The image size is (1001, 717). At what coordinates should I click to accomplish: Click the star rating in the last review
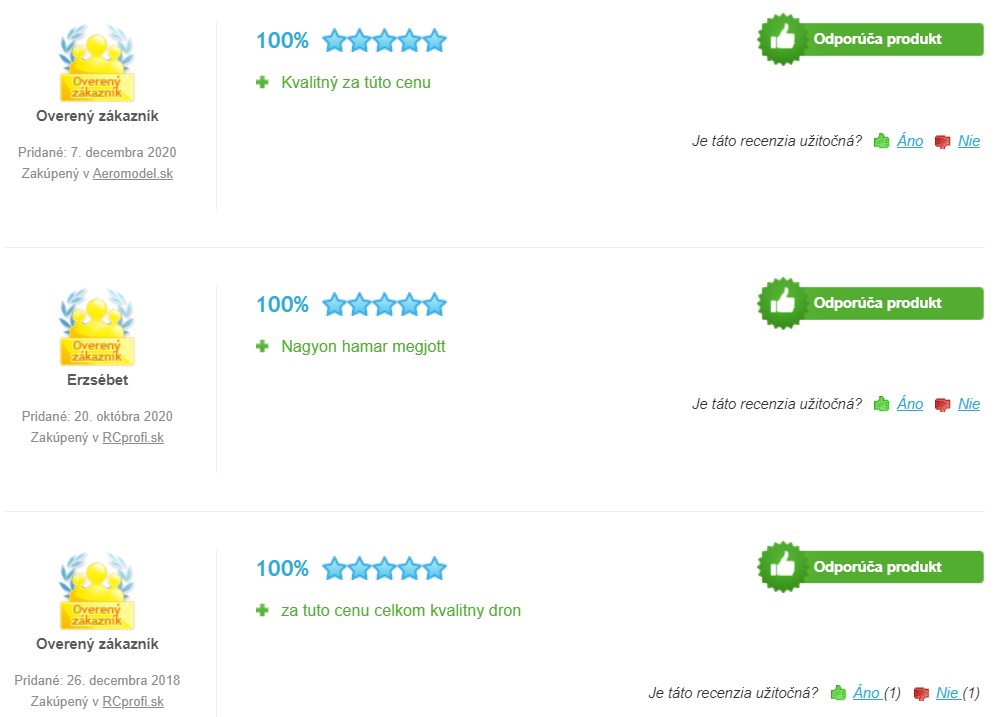click(384, 568)
